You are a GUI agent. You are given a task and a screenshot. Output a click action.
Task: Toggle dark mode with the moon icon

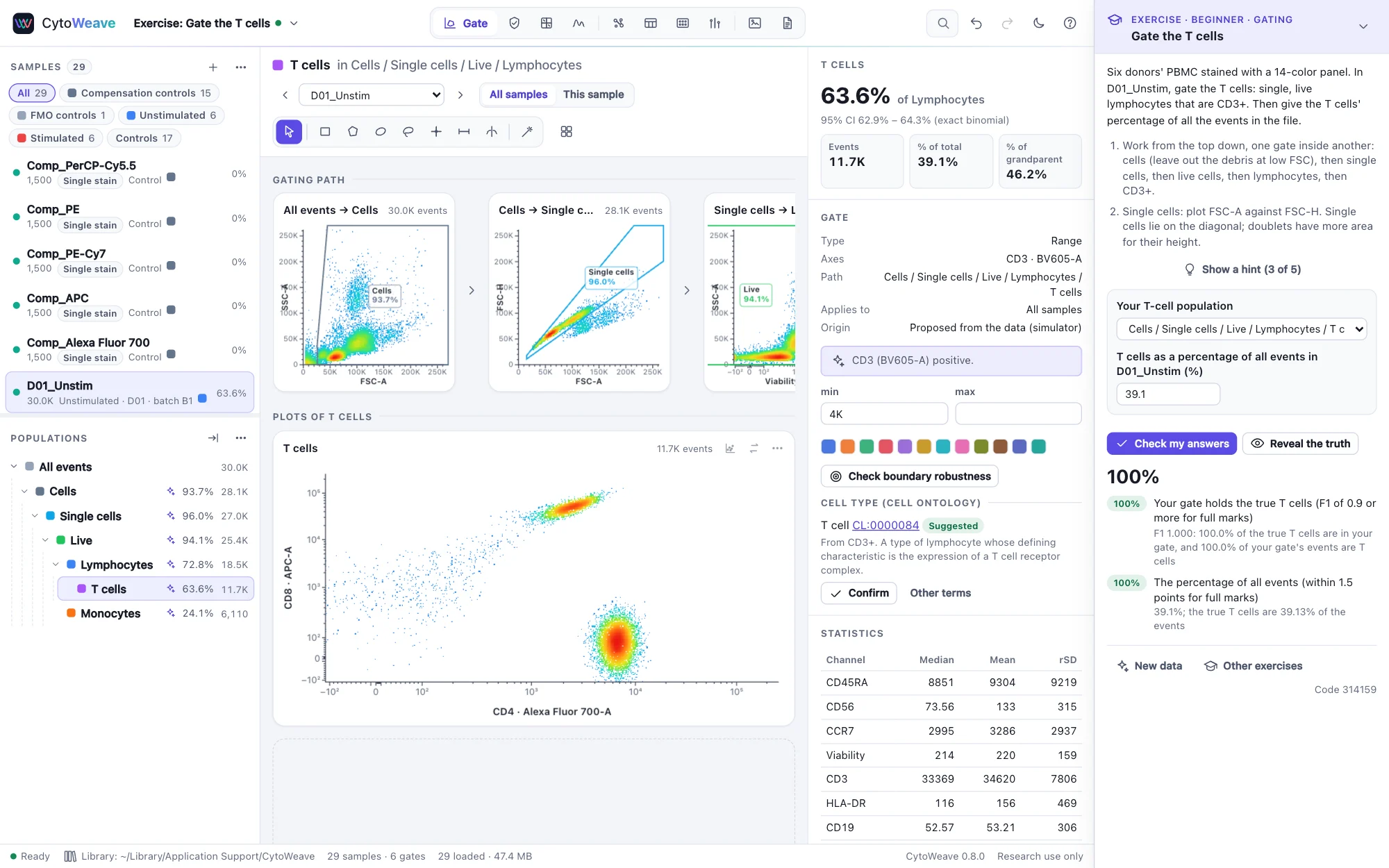[x=1038, y=23]
